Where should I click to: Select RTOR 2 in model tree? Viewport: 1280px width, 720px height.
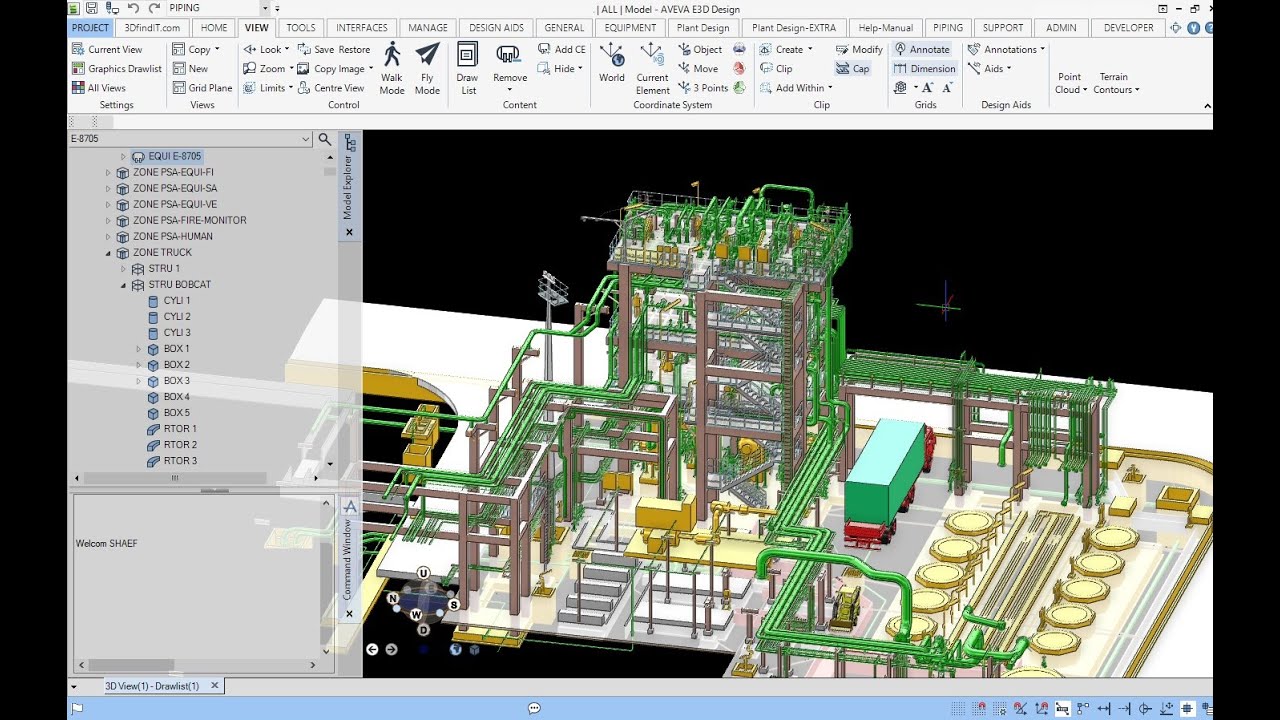pos(180,445)
